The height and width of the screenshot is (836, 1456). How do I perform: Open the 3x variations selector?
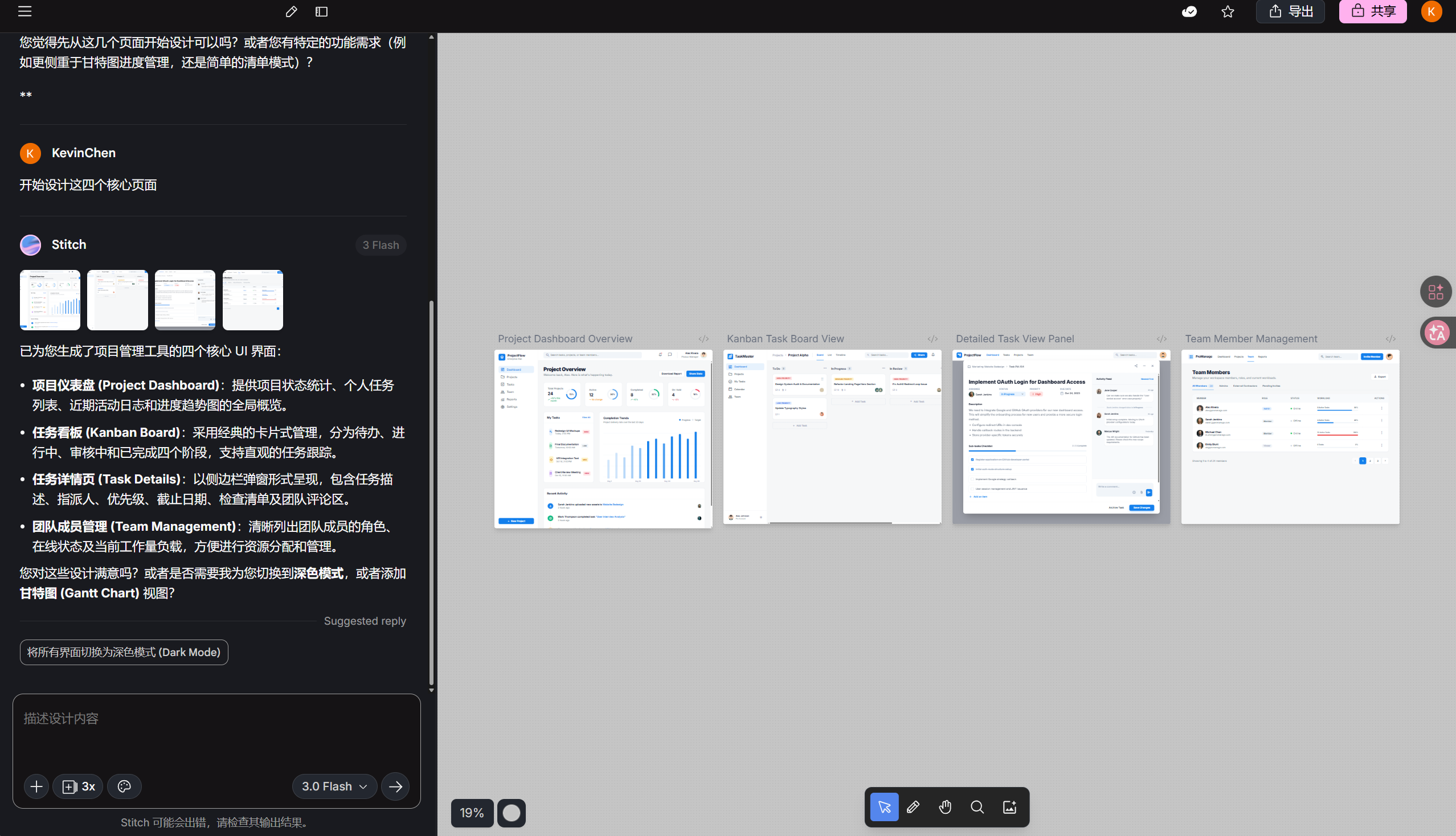point(78,786)
